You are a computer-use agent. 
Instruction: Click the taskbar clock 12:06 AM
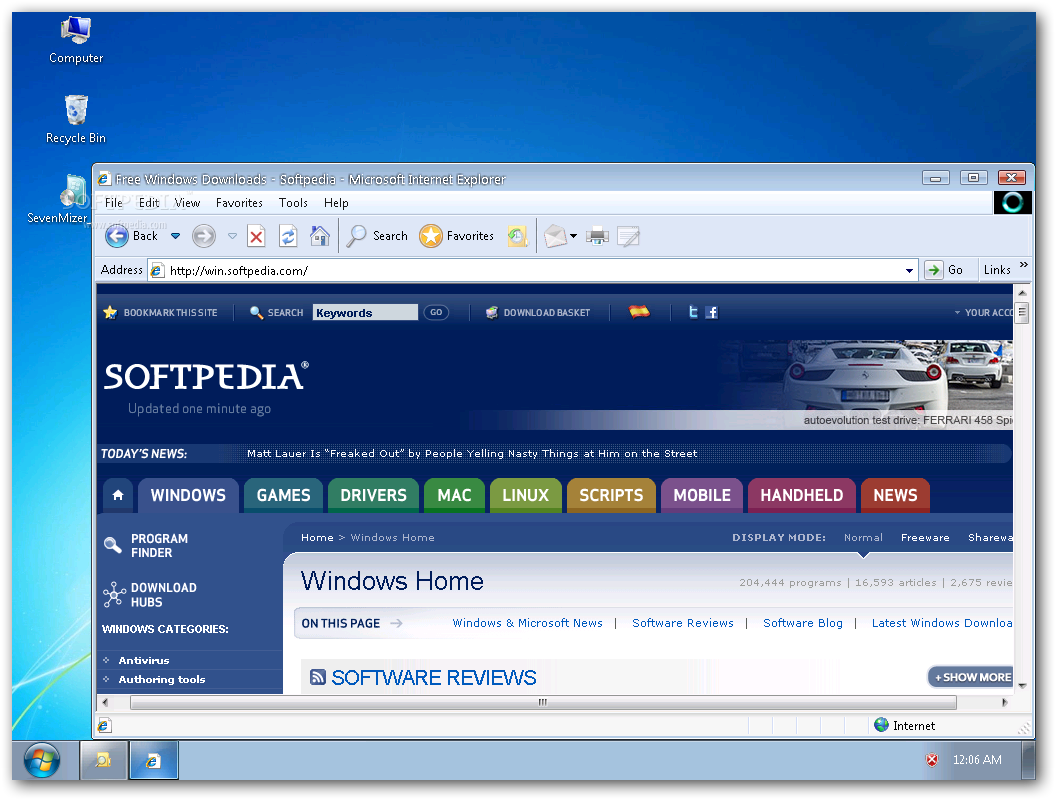click(x=977, y=760)
